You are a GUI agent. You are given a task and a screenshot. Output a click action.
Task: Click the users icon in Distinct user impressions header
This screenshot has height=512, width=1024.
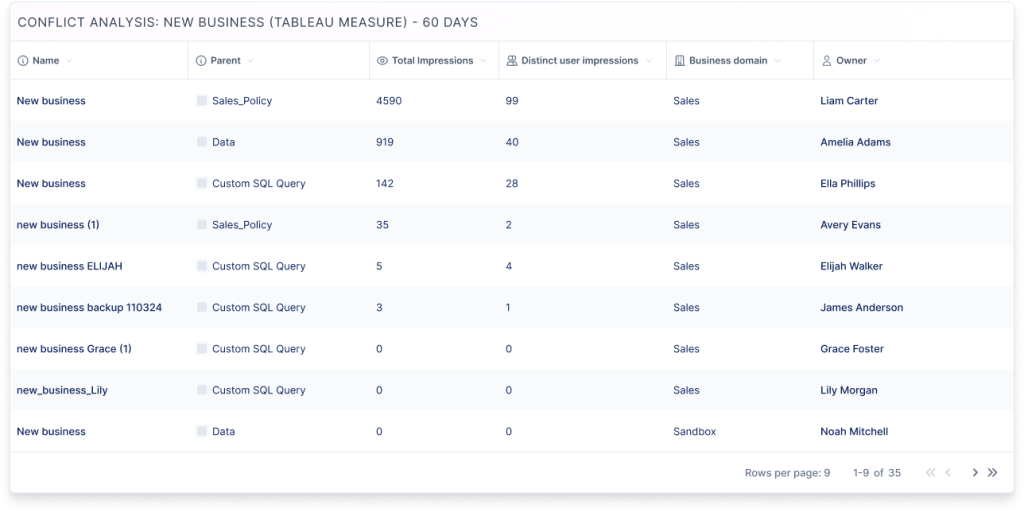point(512,61)
